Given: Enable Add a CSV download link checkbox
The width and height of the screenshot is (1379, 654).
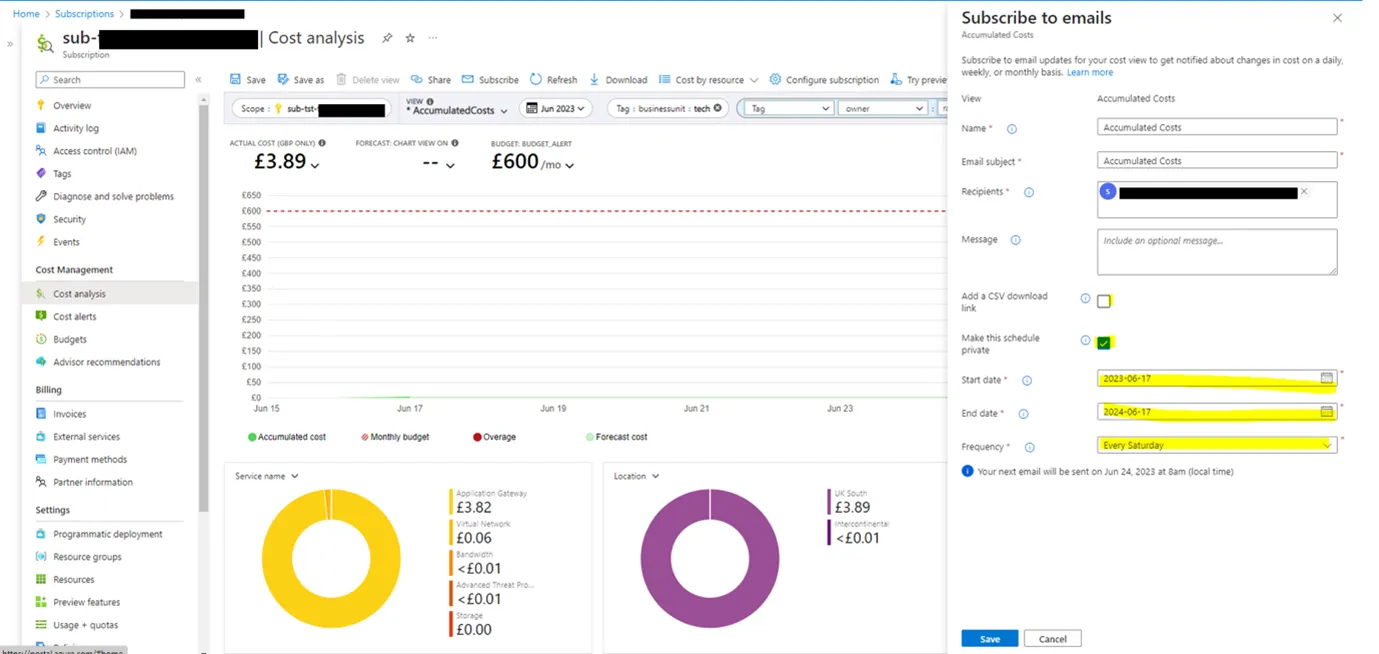Looking at the screenshot, I should [x=1104, y=300].
